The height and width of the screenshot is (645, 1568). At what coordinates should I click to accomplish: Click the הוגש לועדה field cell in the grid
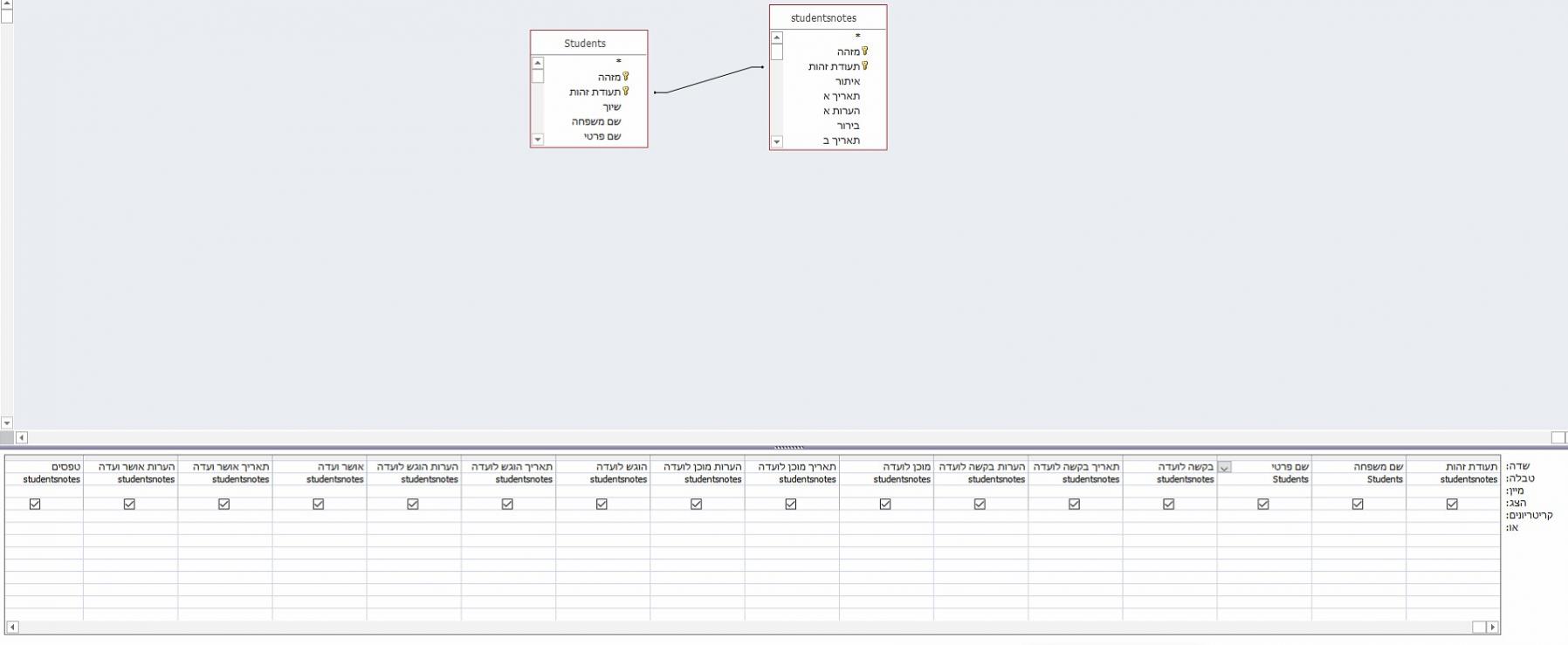click(x=602, y=467)
